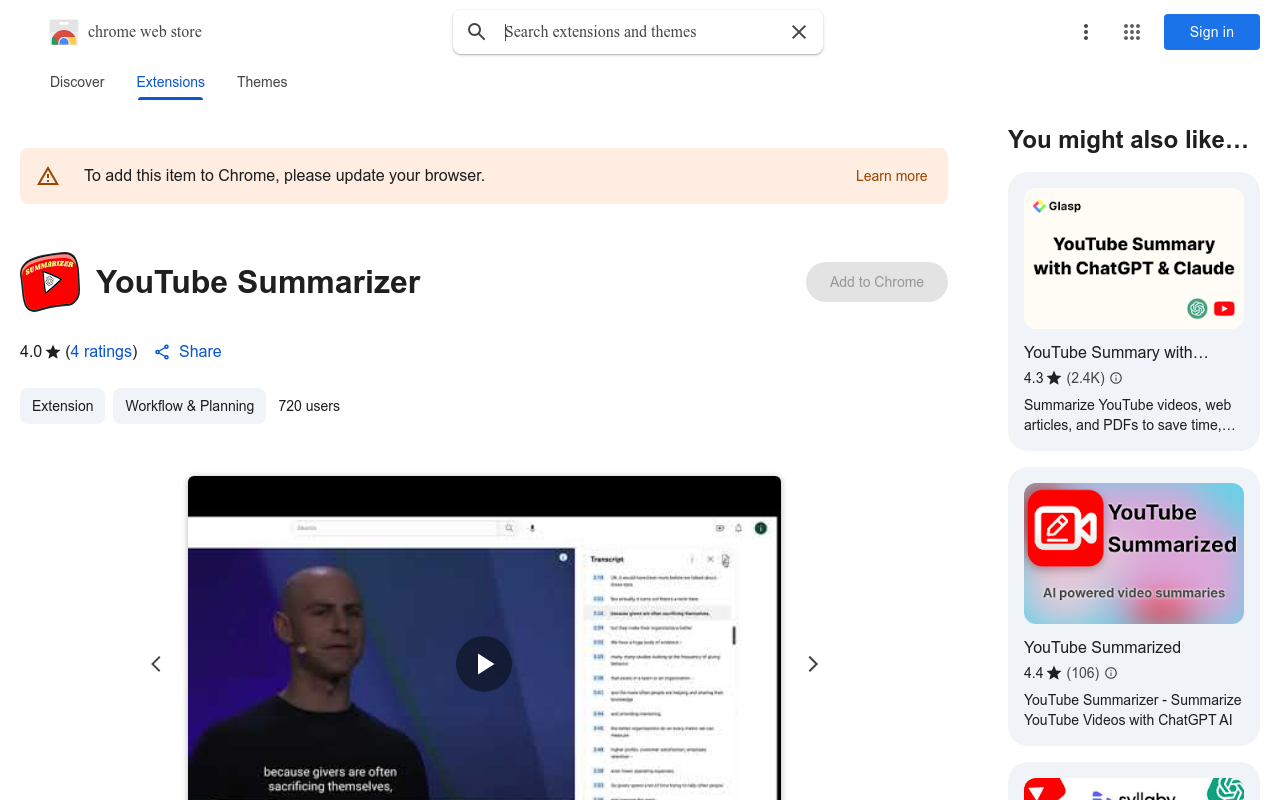Click description 'Summarize YouTube videos, web articles'
This screenshot has width=1280, height=800.
pyautogui.click(x=1129, y=415)
